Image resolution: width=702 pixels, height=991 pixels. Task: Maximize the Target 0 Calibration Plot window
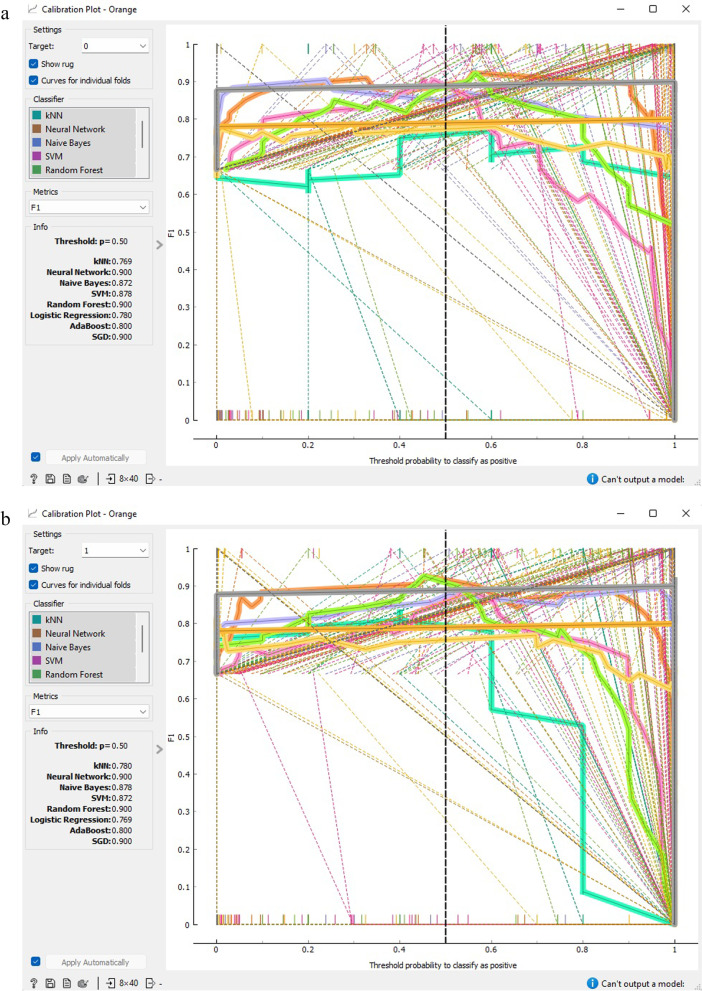[x=653, y=9]
